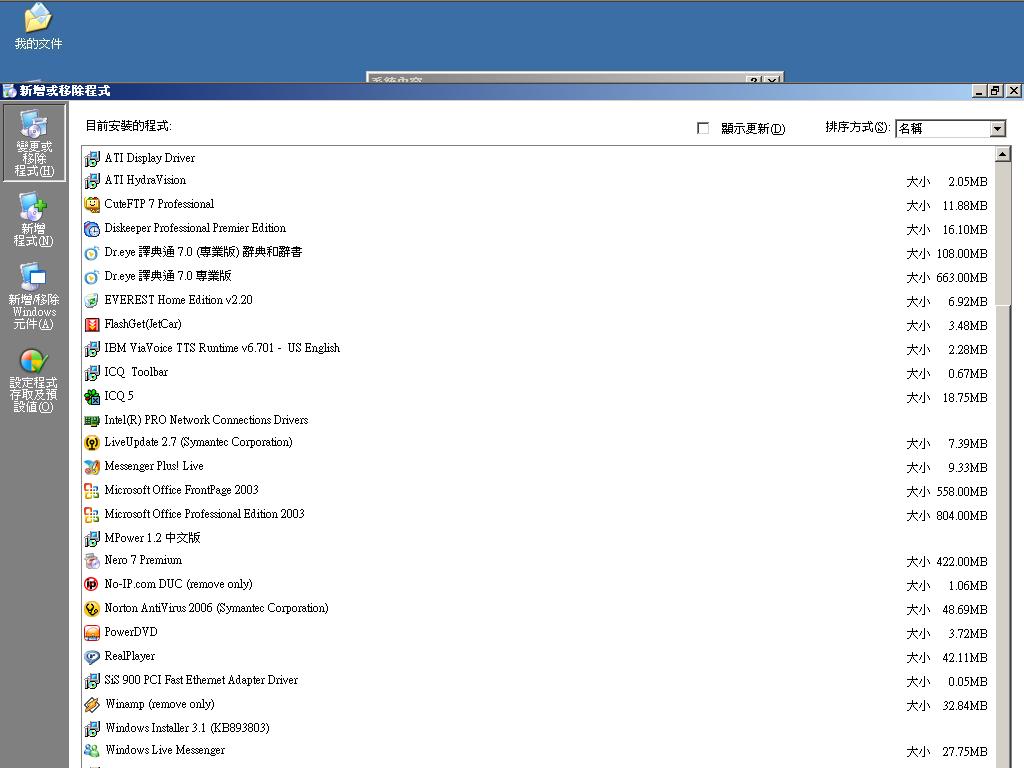Open the 新增程式 sidebar option
The image size is (1024, 768).
(33, 219)
